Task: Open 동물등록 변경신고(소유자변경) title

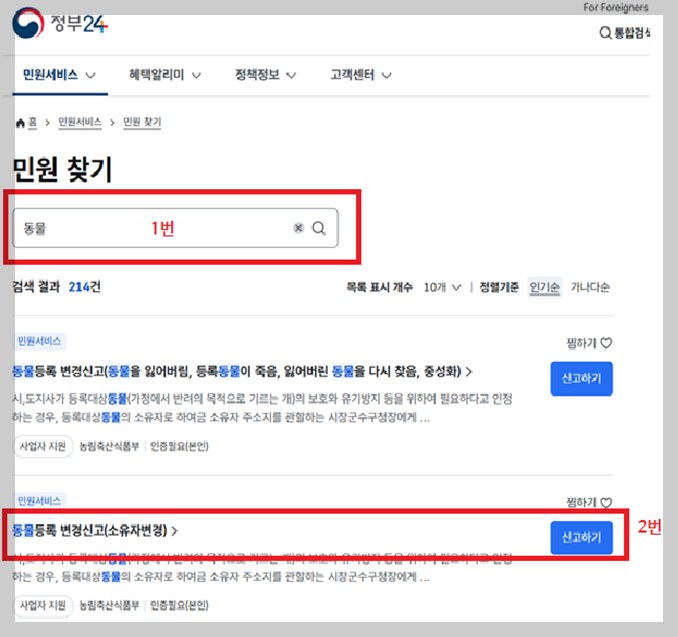Action: coord(95,530)
